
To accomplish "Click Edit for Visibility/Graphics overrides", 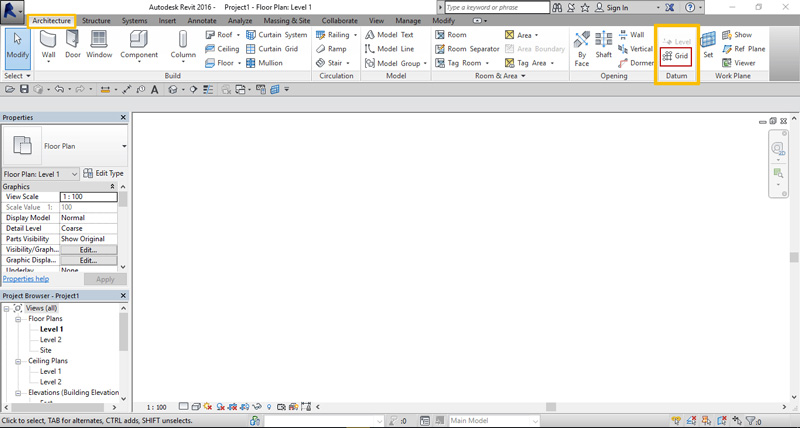I will pyautogui.click(x=88, y=250).
